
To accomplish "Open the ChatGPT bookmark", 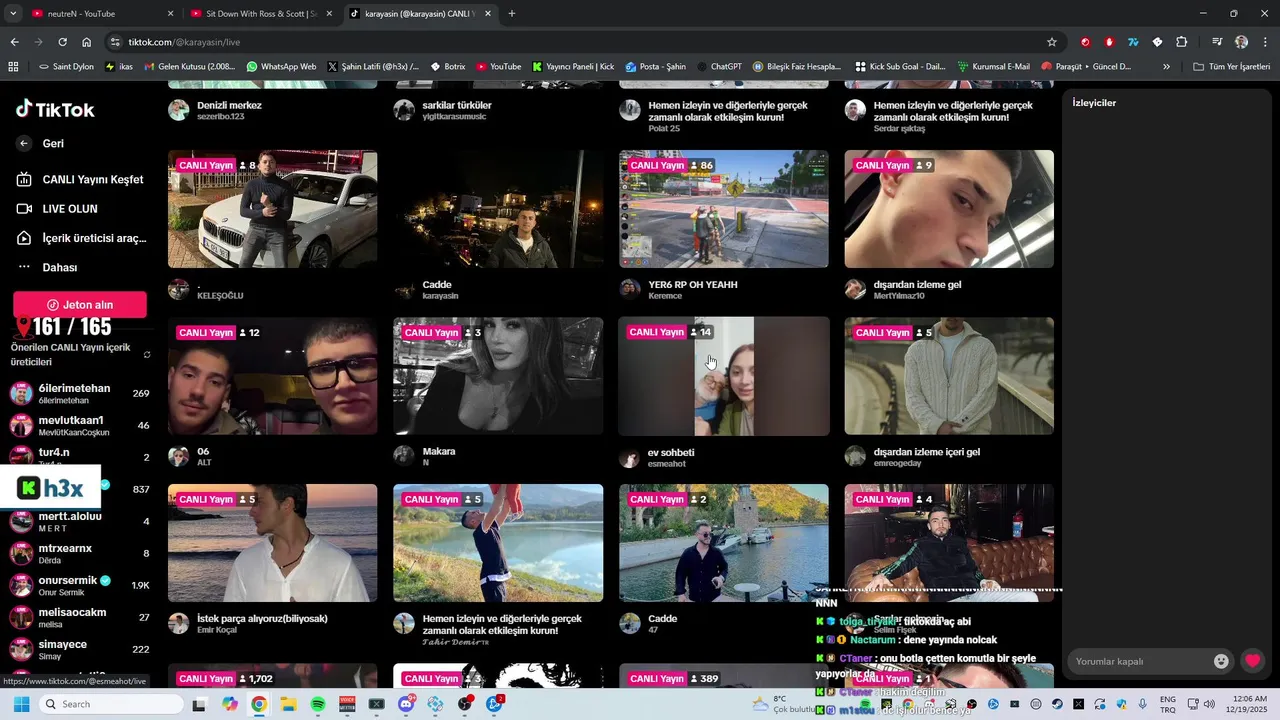I will click(x=718, y=67).
